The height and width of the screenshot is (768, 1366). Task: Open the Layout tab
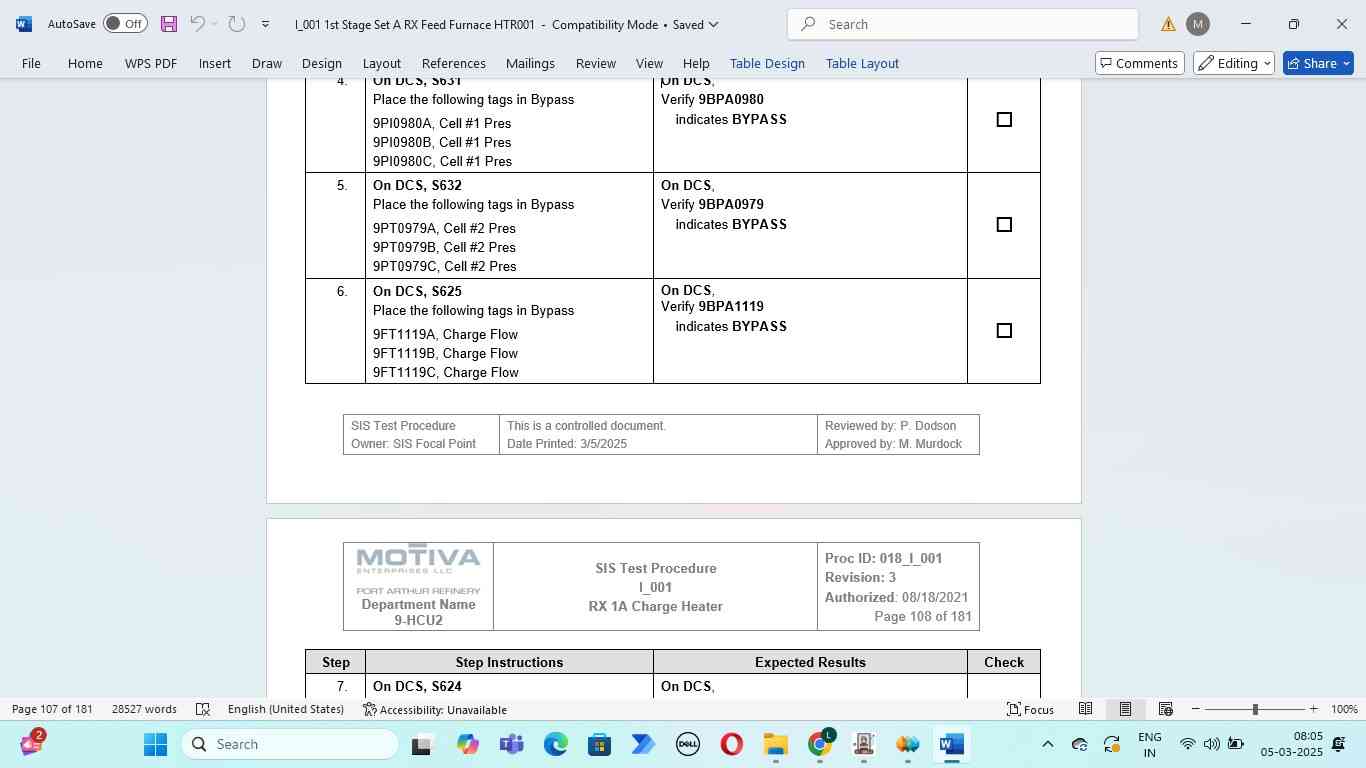tap(382, 63)
